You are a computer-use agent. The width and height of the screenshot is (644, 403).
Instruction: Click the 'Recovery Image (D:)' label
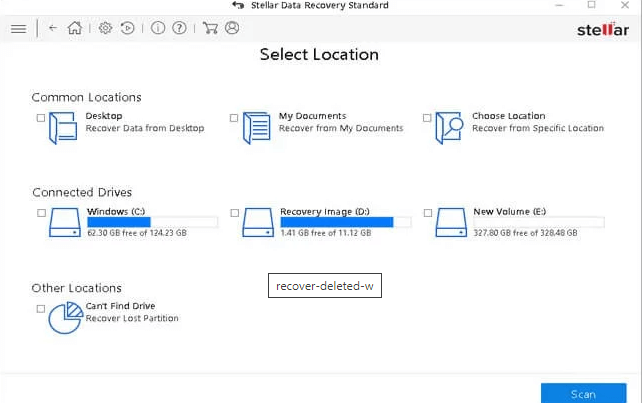point(325,212)
